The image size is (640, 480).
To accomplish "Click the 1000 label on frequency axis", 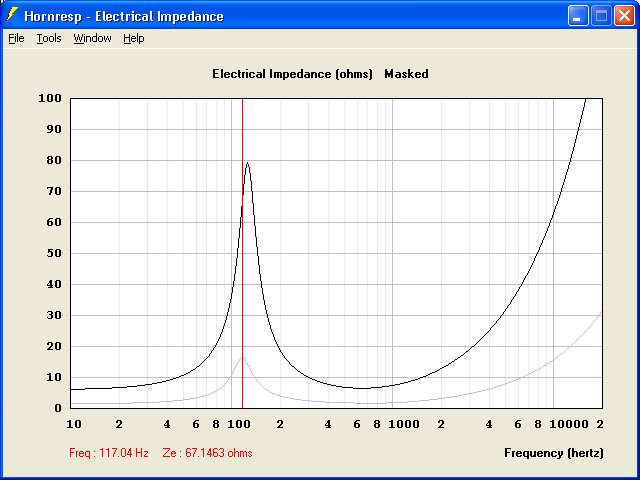I will click(x=404, y=424).
